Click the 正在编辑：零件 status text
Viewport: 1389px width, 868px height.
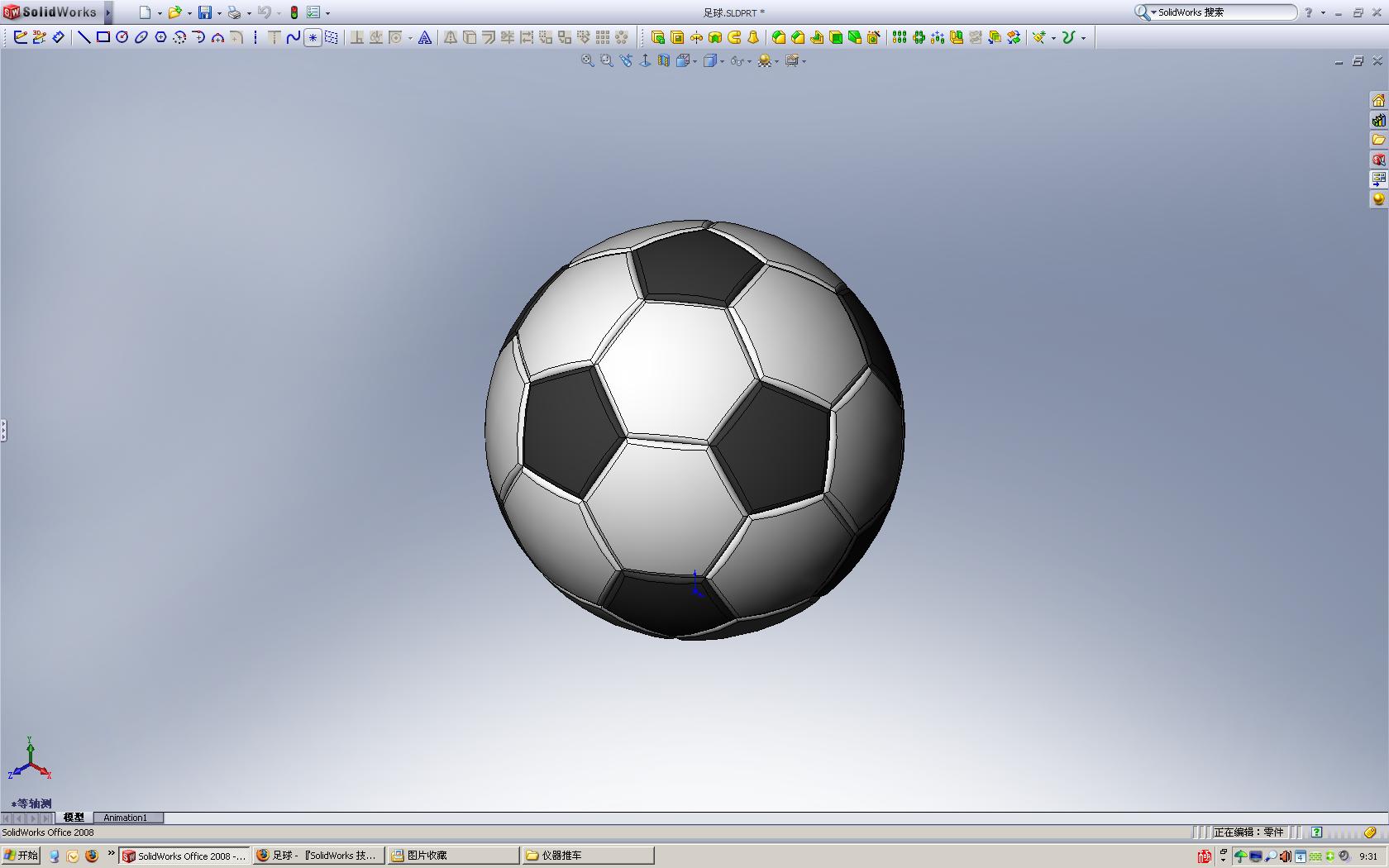click(x=1248, y=832)
